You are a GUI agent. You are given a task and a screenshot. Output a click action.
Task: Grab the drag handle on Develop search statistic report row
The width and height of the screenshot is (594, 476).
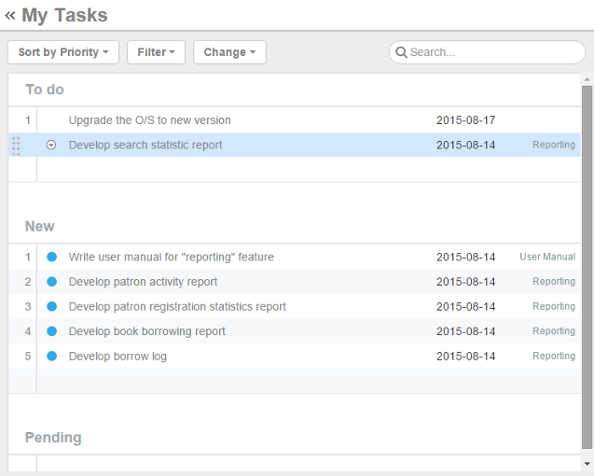click(16, 145)
